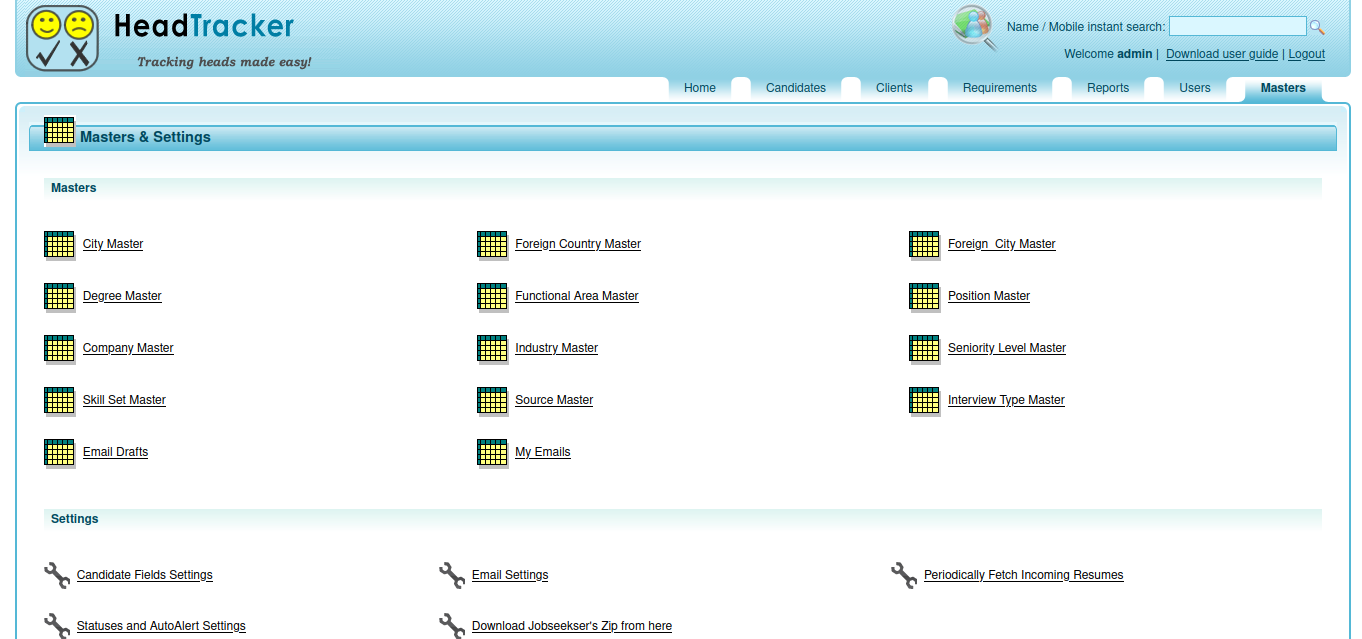Open the Skill Set Master link

click(x=124, y=400)
